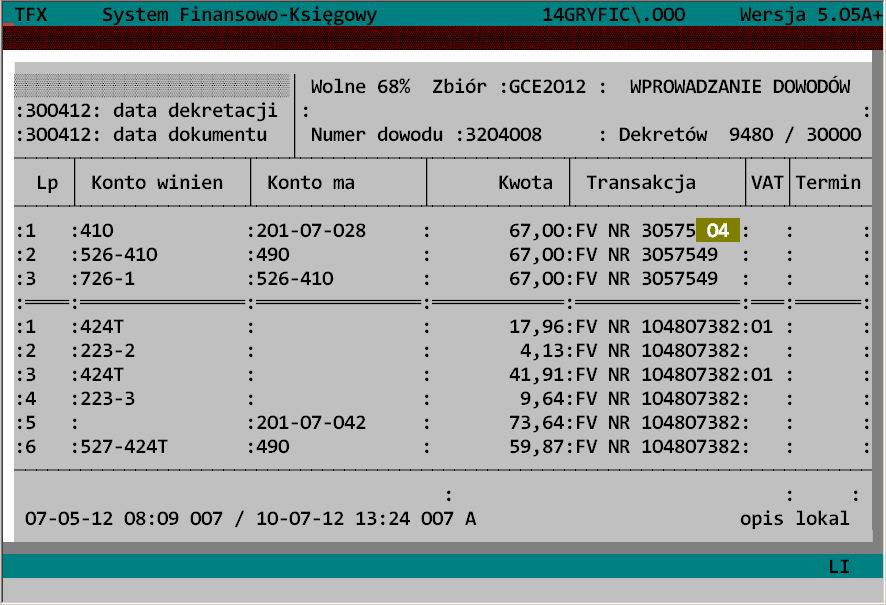Click the Transakcja column header
The width and height of the screenshot is (886, 605).
point(641,183)
